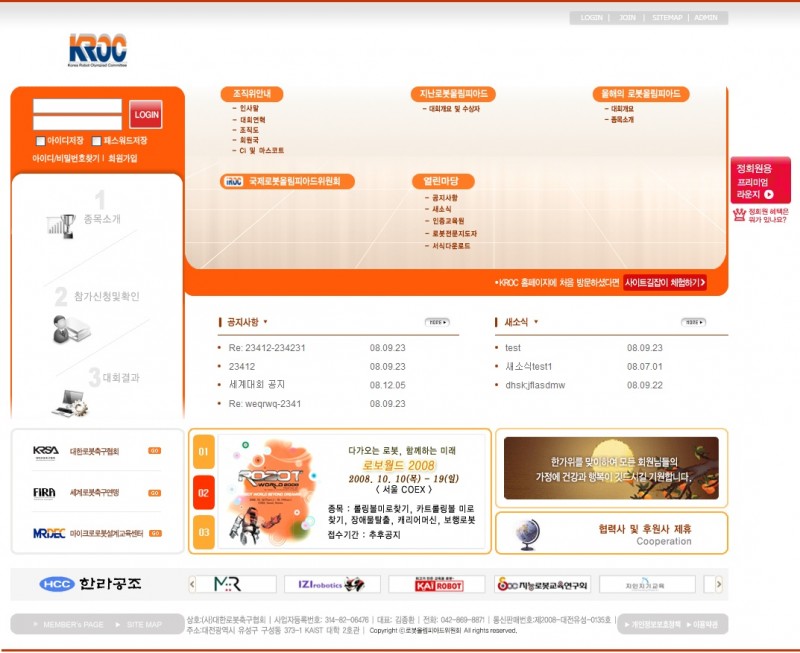Open the 세계대회 공지 notice link
800x653 pixels.
coord(257,385)
